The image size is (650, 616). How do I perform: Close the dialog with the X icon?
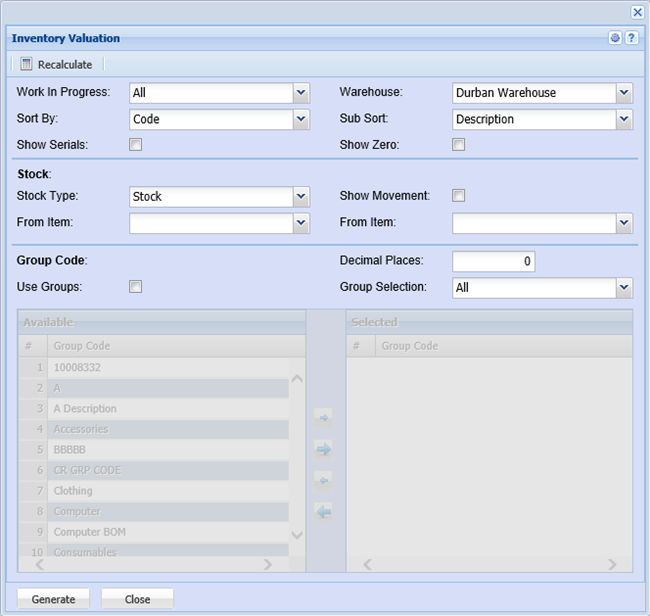pyautogui.click(x=637, y=12)
